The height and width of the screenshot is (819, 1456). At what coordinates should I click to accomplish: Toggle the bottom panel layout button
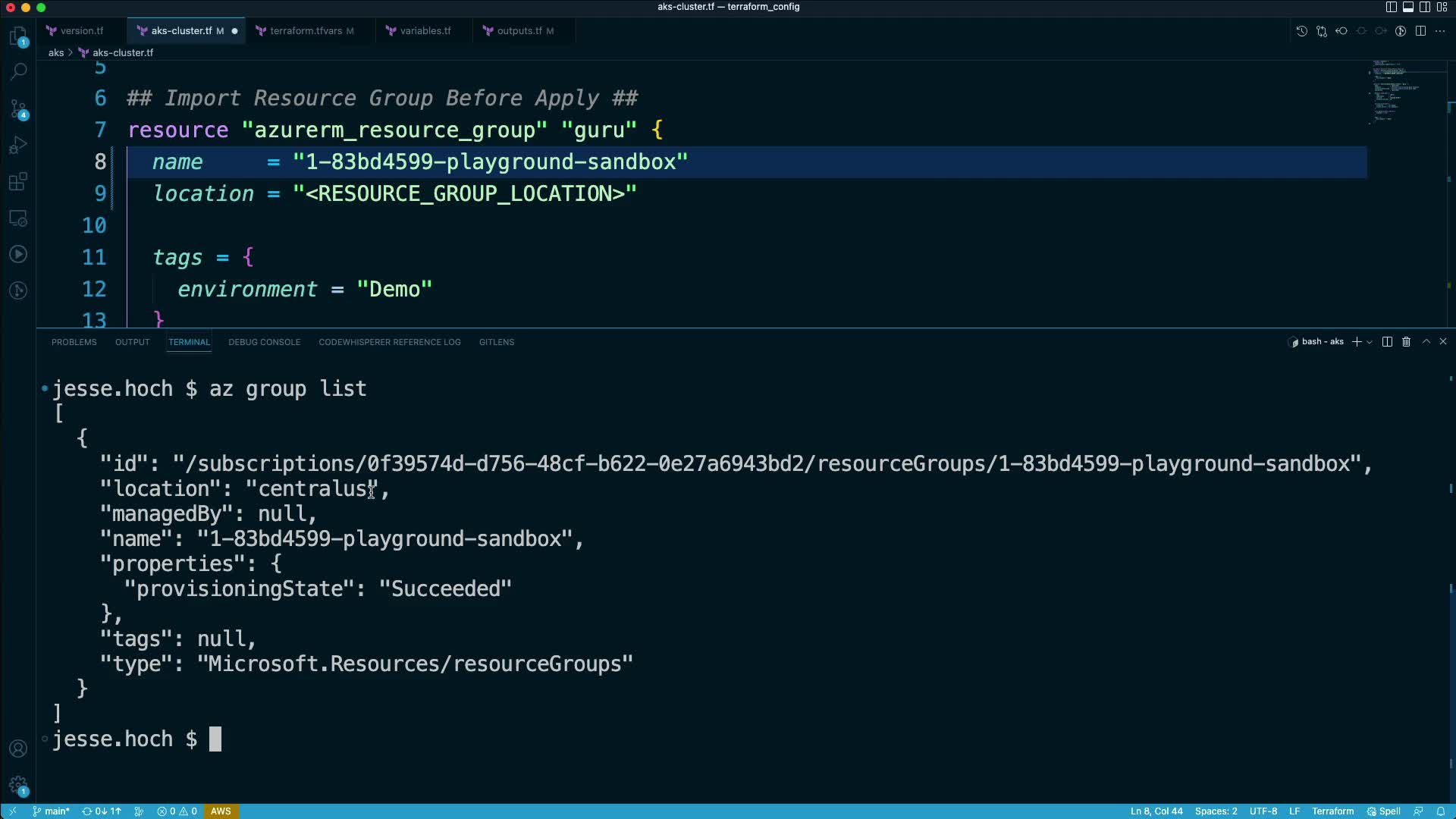1408,7
